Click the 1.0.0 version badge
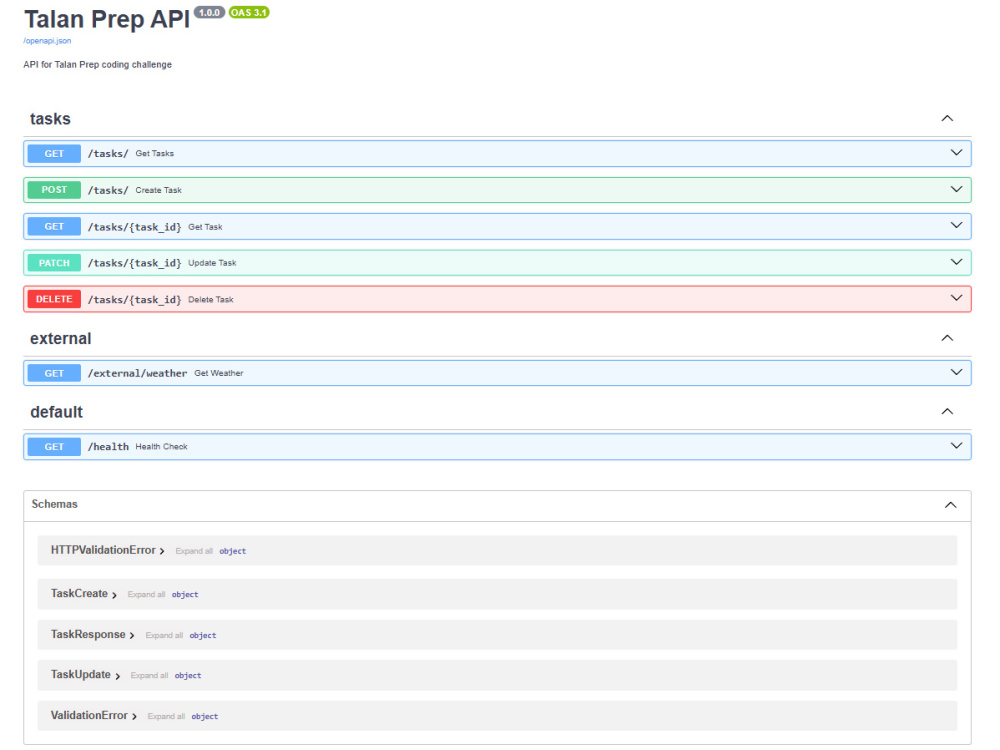1000x750 pixels. (x=209, y=13)
